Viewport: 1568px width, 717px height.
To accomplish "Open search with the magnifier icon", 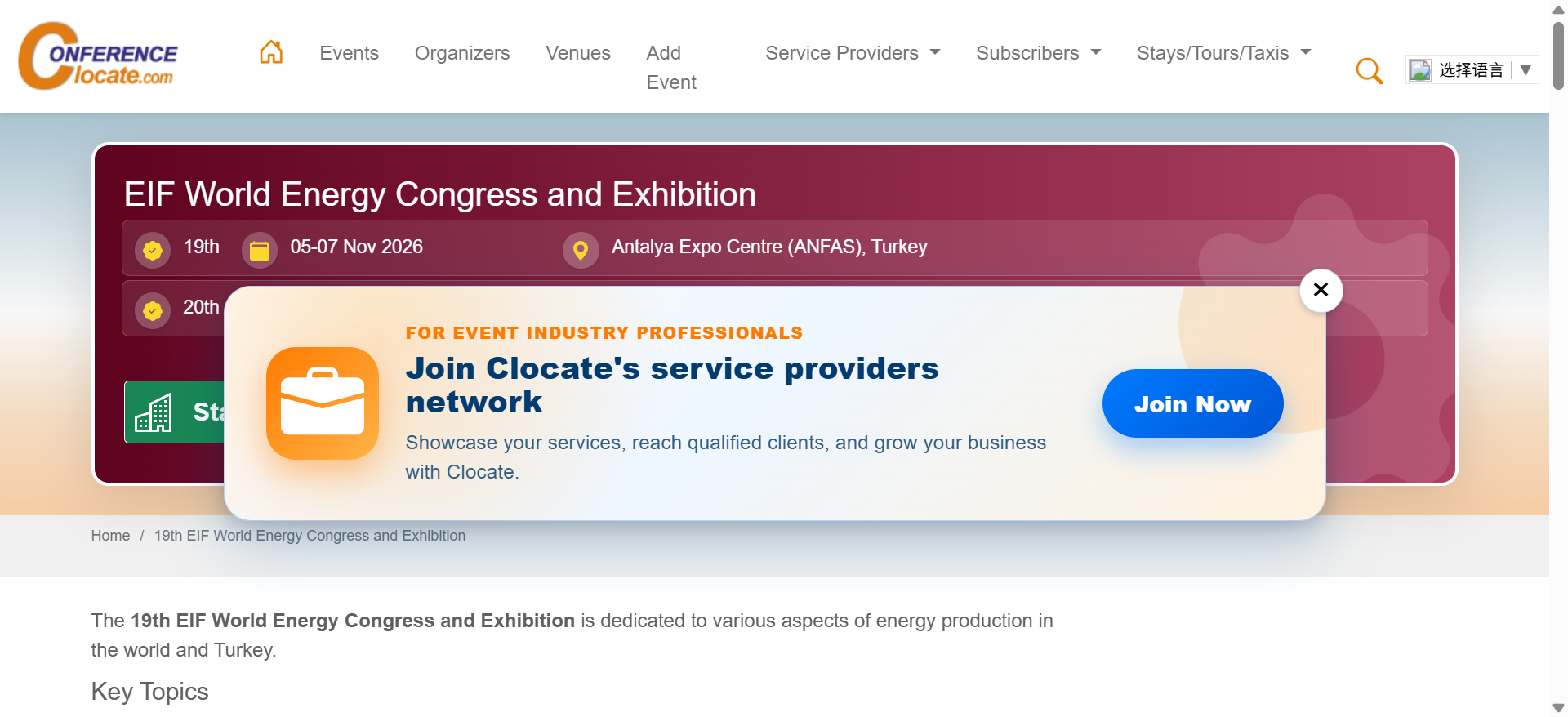I will pyautogui.click(x=1369, y=71).
